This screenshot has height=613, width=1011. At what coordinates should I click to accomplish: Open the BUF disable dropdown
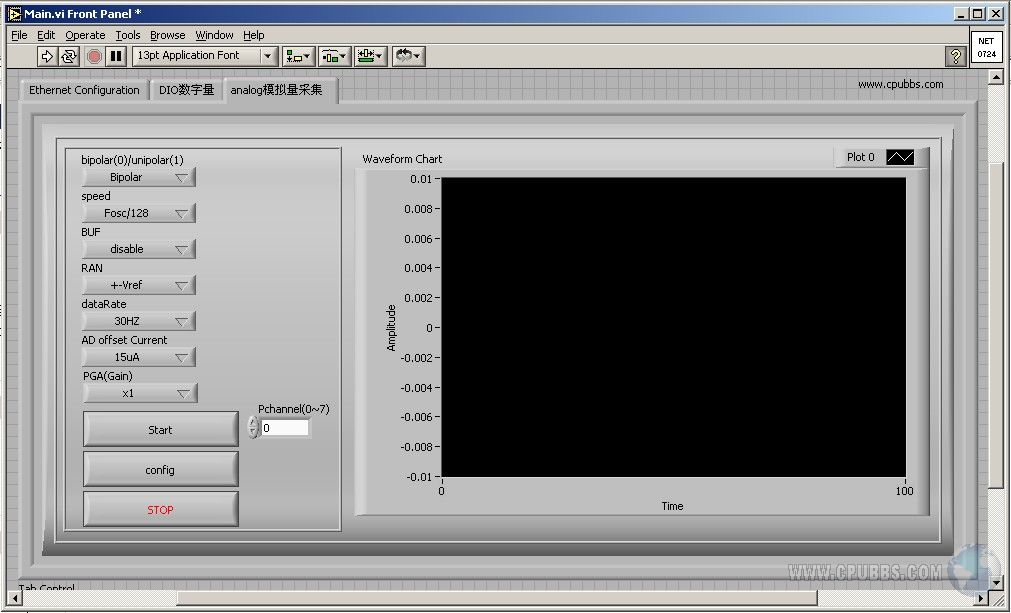(139, 249)
